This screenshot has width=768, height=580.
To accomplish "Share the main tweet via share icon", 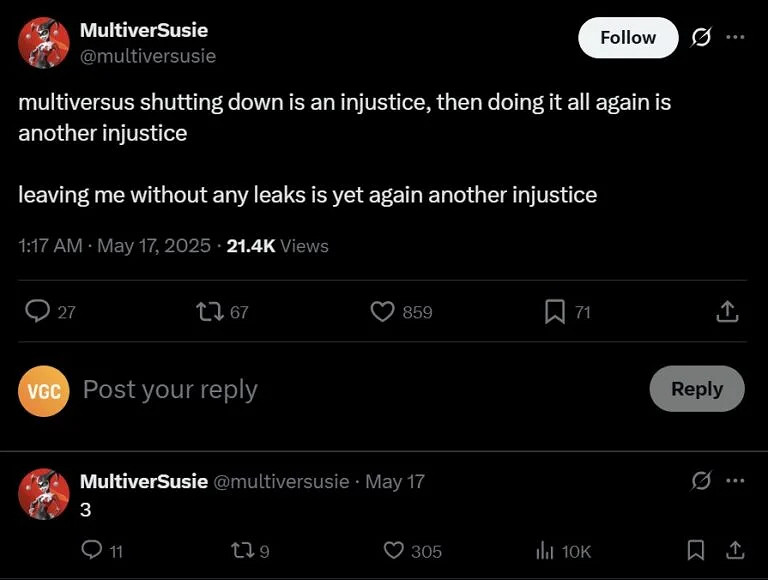I will pyautogui.click(x=727, y=312).
